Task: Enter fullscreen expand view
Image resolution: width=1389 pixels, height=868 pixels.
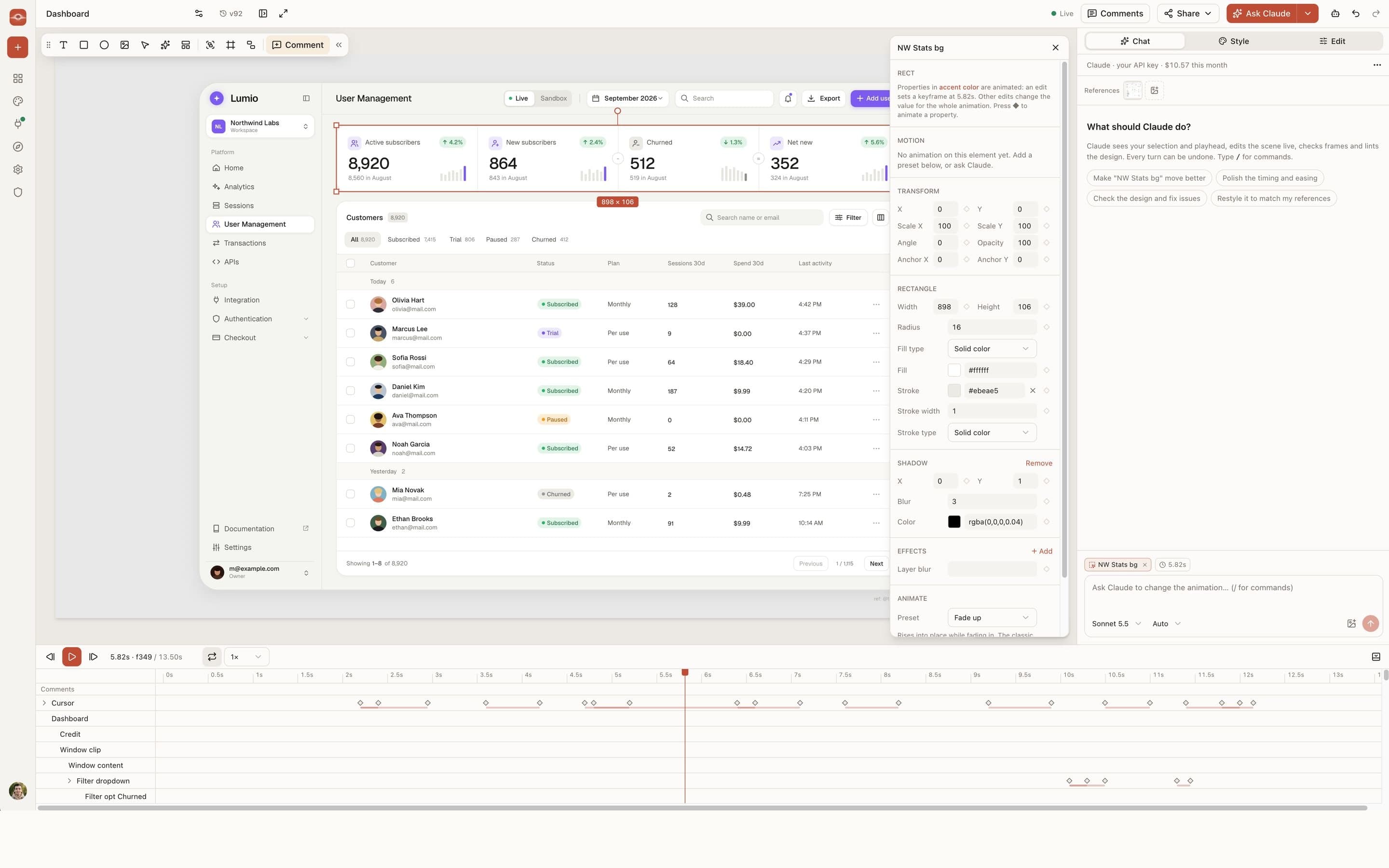Action: pos(284,14)
